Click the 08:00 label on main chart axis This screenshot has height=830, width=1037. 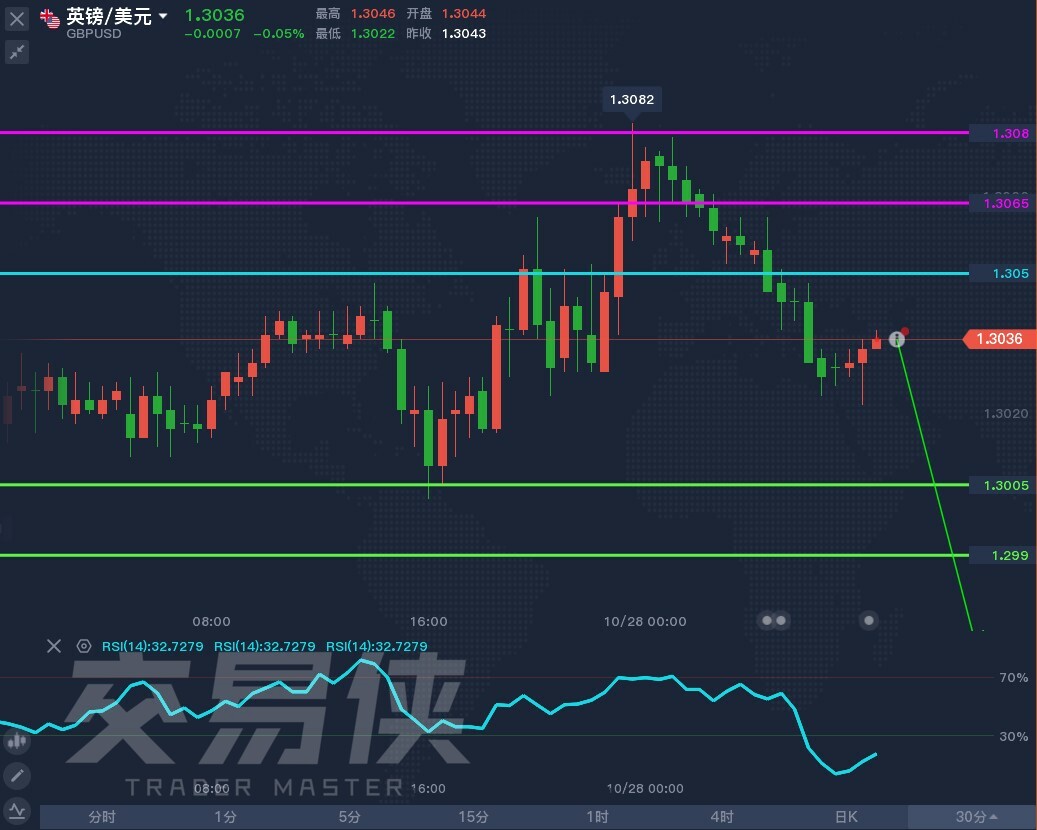coord(212,622)
